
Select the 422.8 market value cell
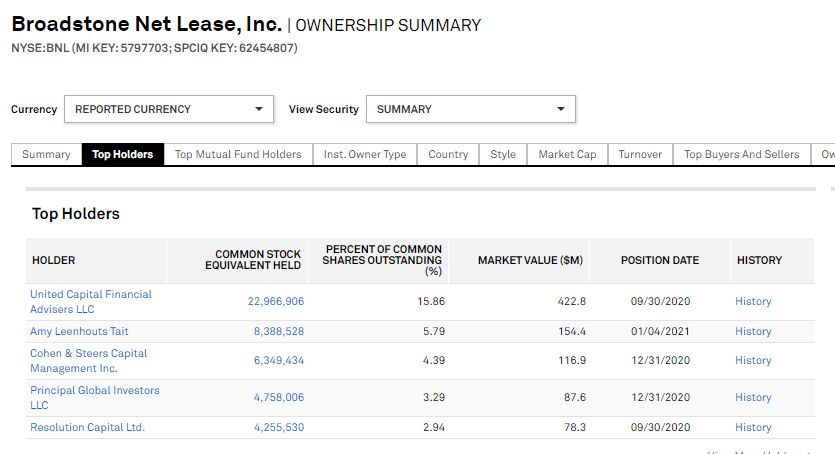click(572, 301)
